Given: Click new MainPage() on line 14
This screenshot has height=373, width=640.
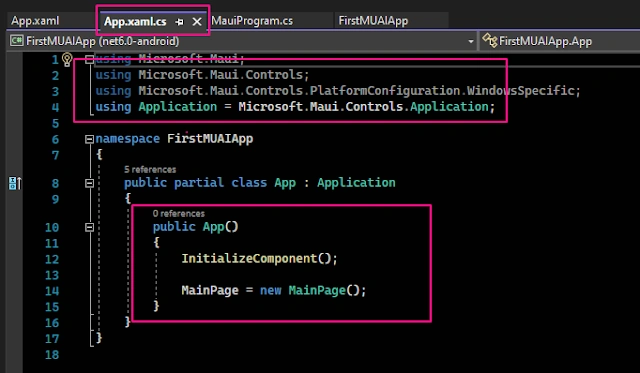Looking at the screenshot, I should pyautogui.click(x=313, y=291).
